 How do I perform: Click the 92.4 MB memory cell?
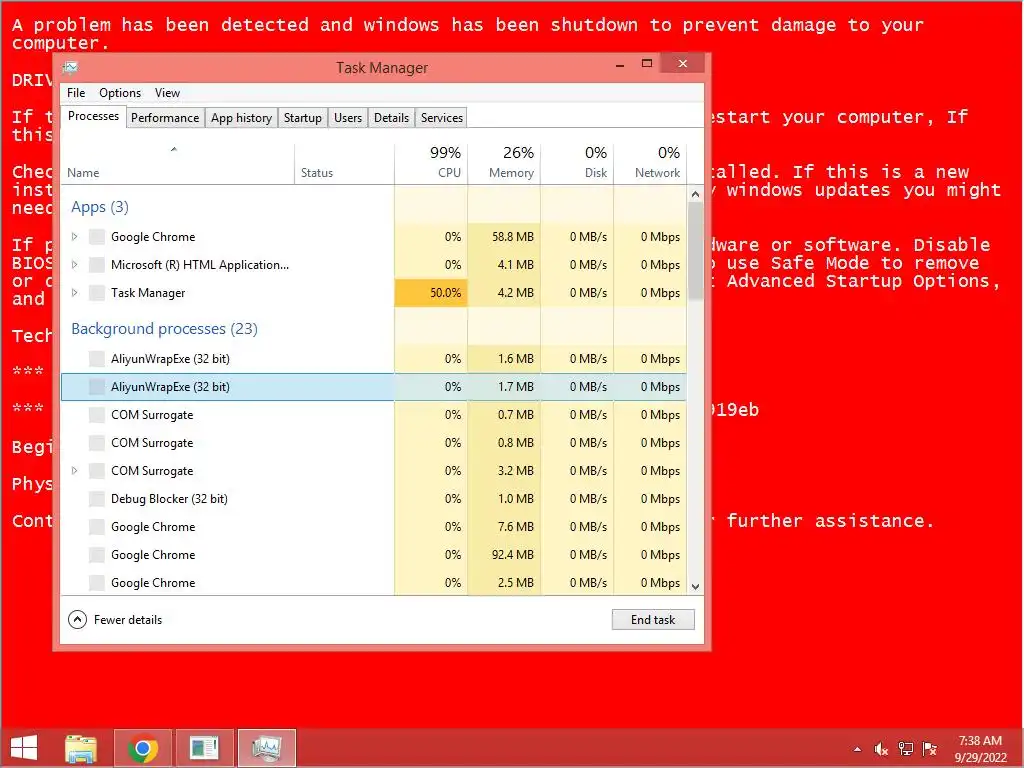click(x=504, y=555)
